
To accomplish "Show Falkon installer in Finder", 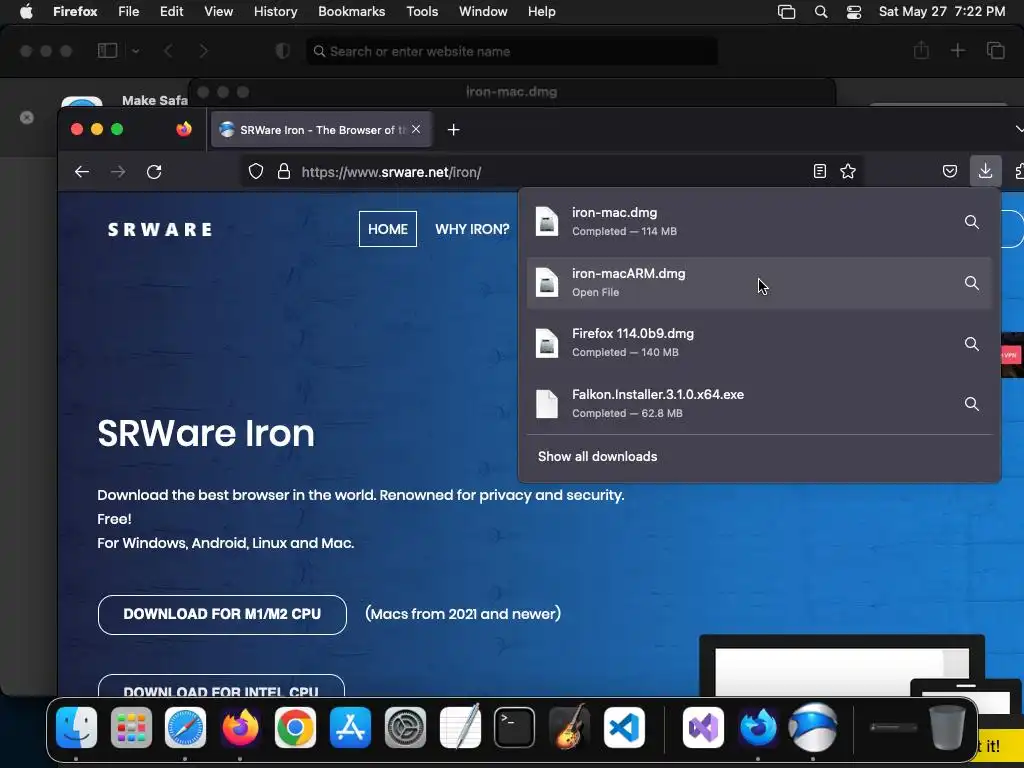I will click(971, 404).
